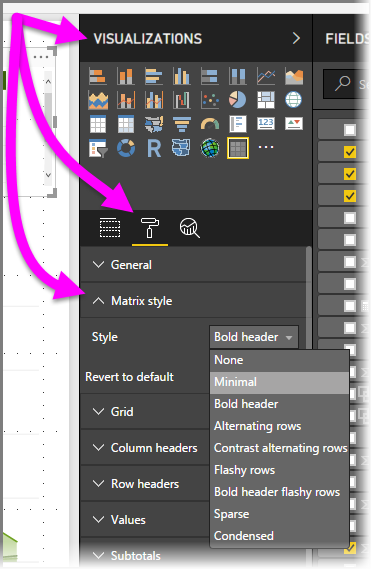Viewport: 372px width, 570px height.
Task: Select the shape map visual
Action: click(x=181, y=148)
